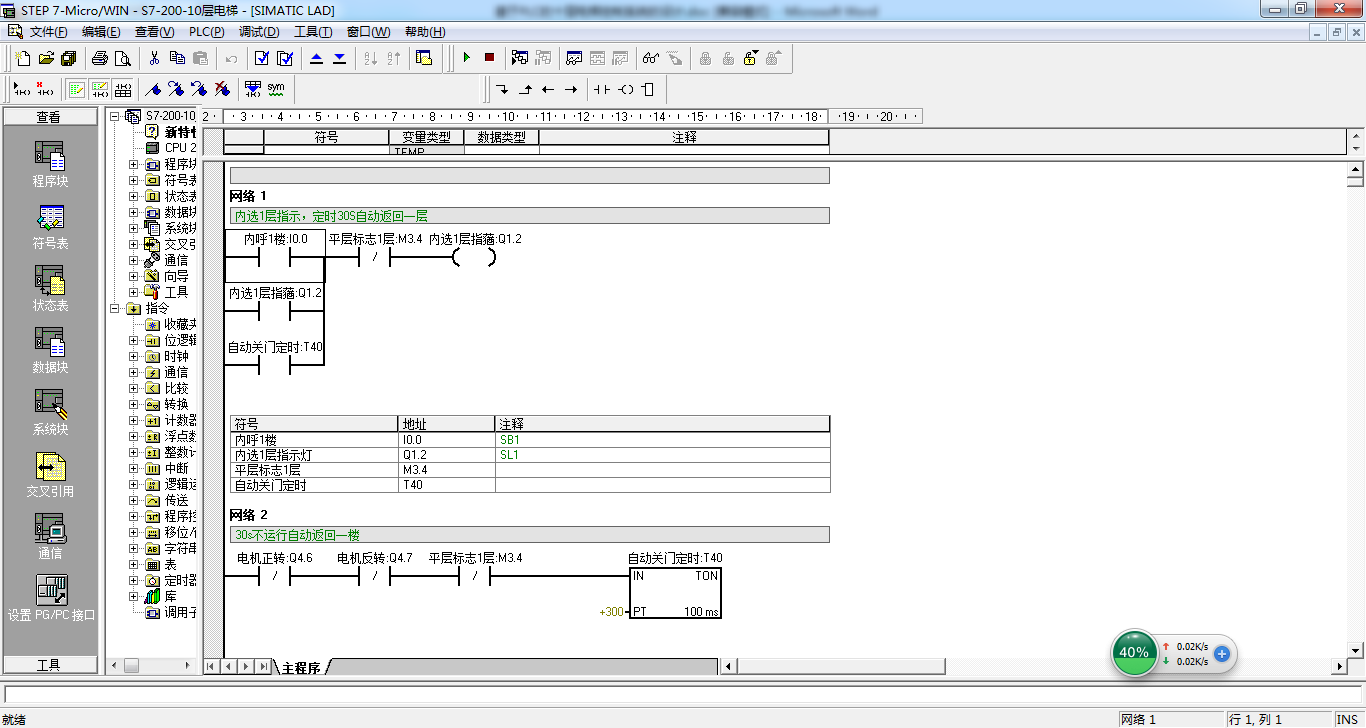
Task: Click the chart status icon
Action: click(x=574, y=58)
